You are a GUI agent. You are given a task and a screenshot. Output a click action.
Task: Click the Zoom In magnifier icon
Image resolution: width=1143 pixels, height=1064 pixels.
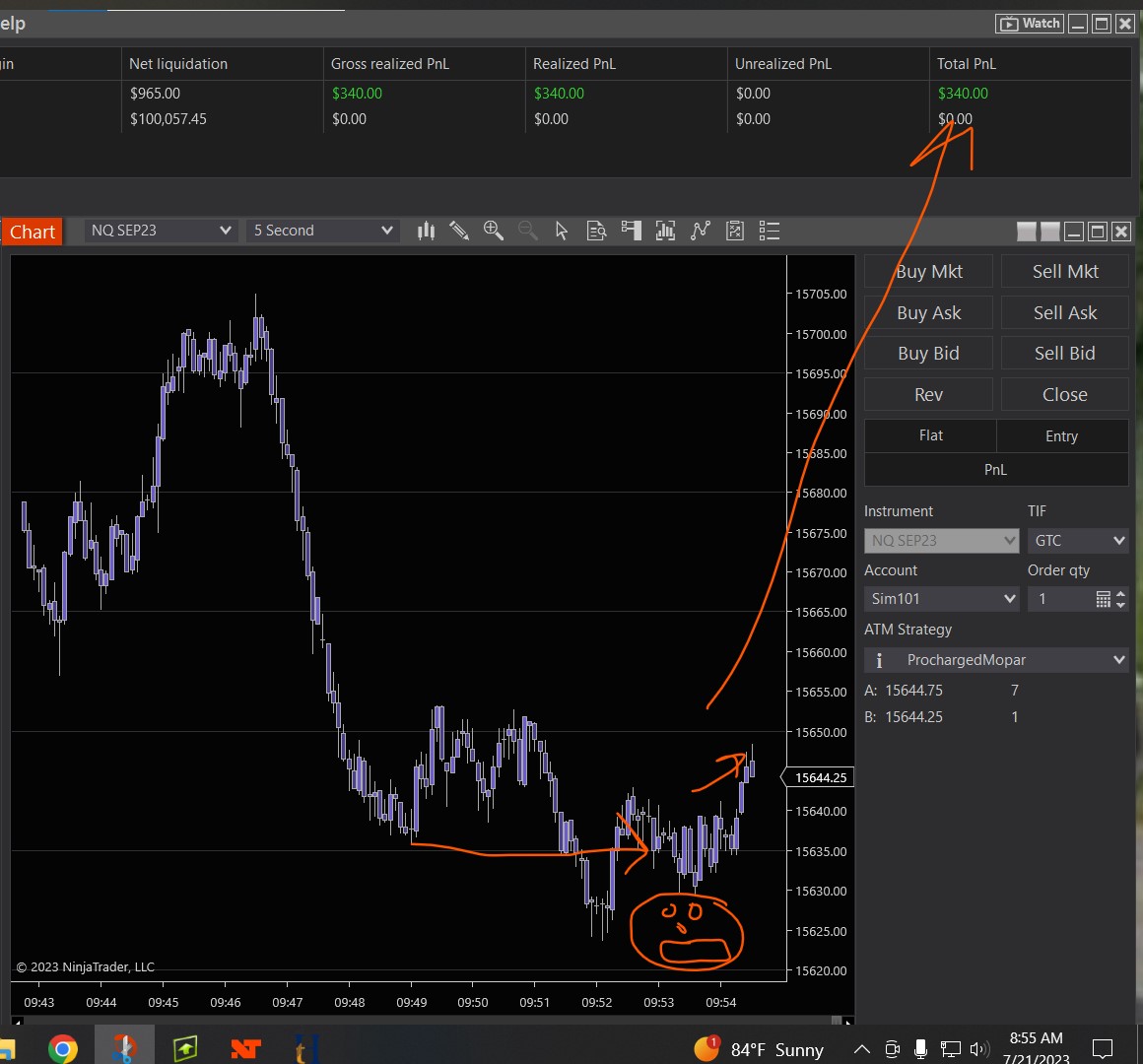[494, 231]
